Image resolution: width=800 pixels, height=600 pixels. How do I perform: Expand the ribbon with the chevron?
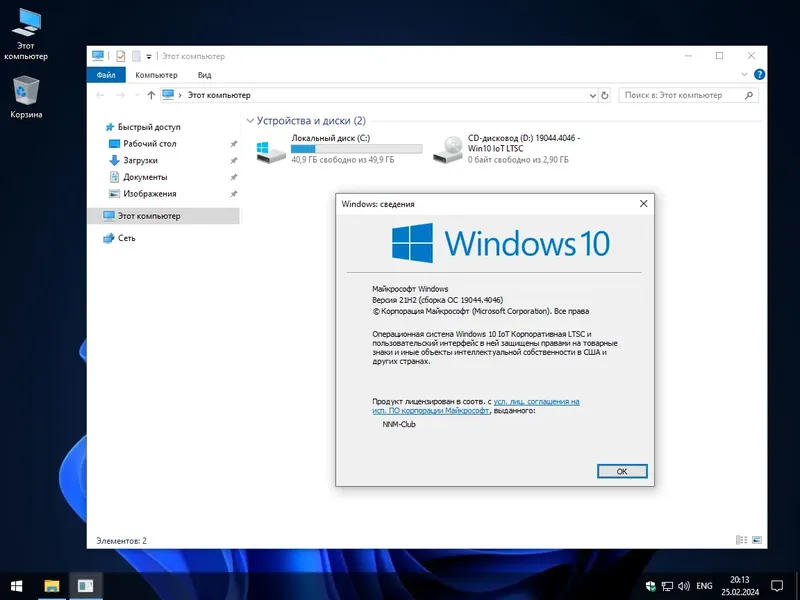744,74
